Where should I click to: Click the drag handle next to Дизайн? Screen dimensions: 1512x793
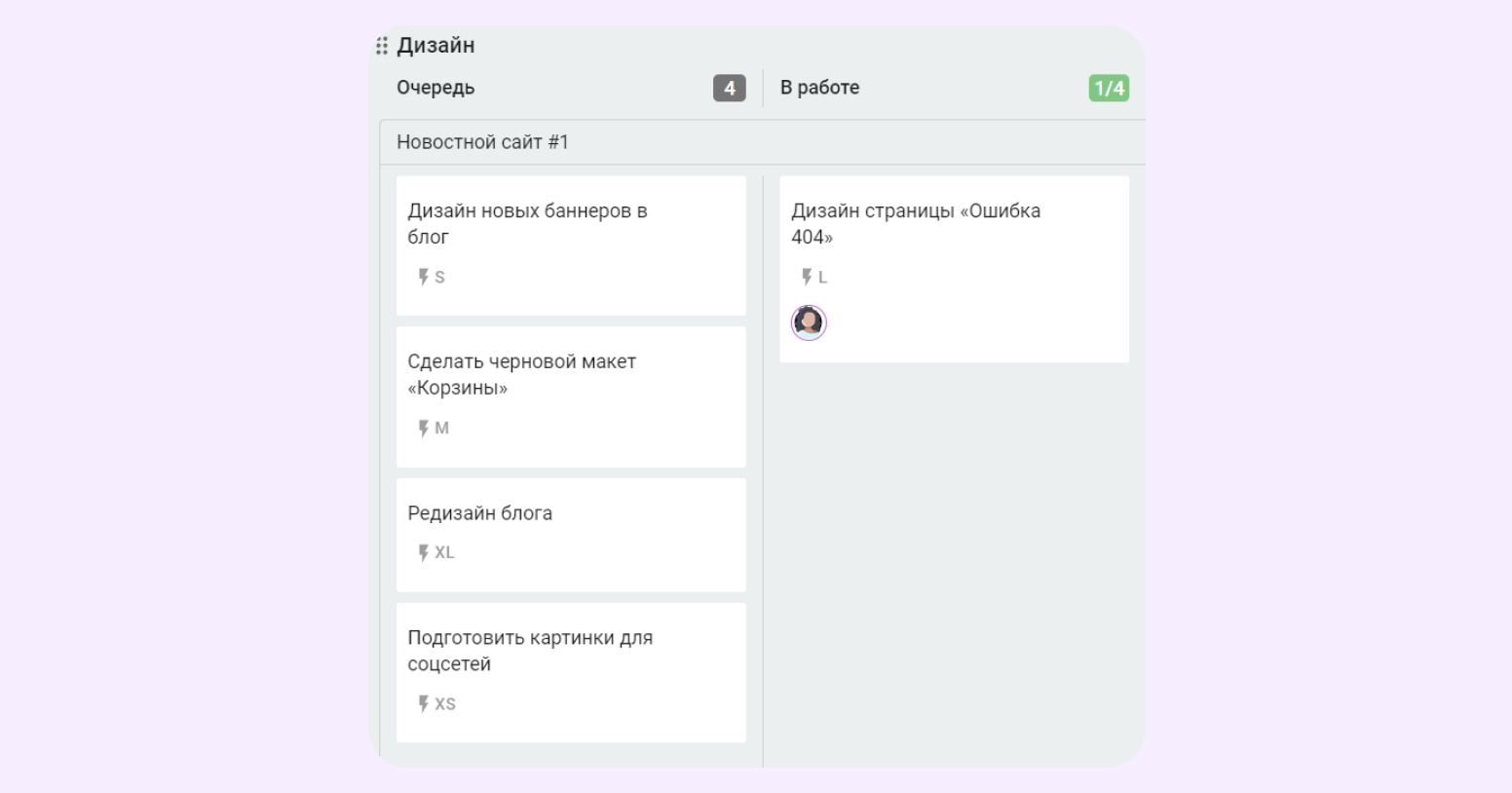point(382,46)
